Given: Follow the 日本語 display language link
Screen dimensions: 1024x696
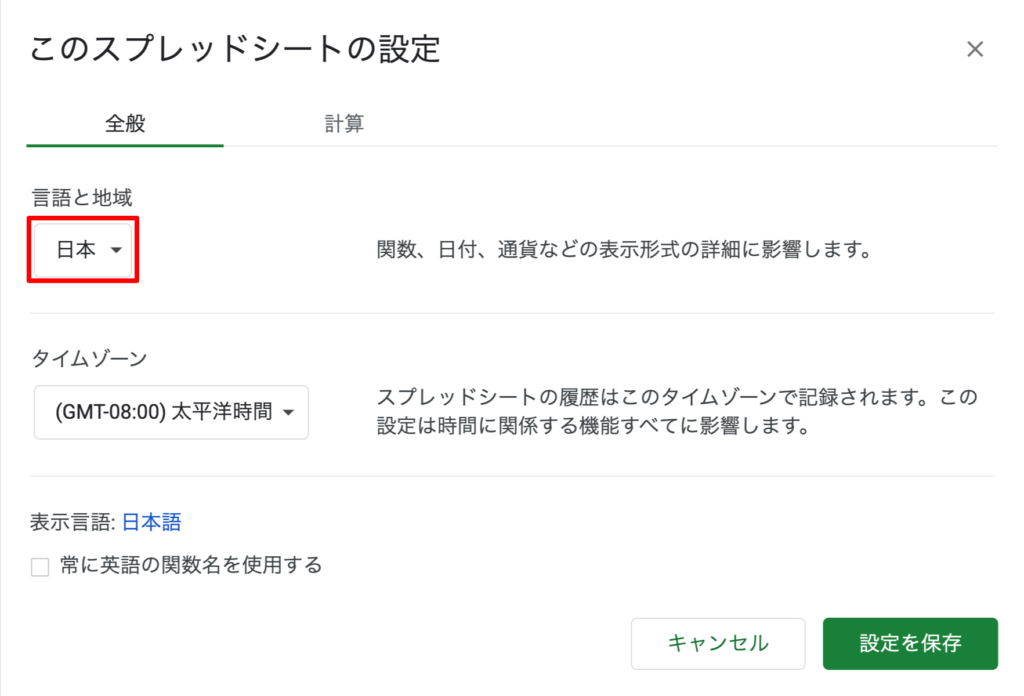Looking at the screenshot, I should [x=151, y=521].
